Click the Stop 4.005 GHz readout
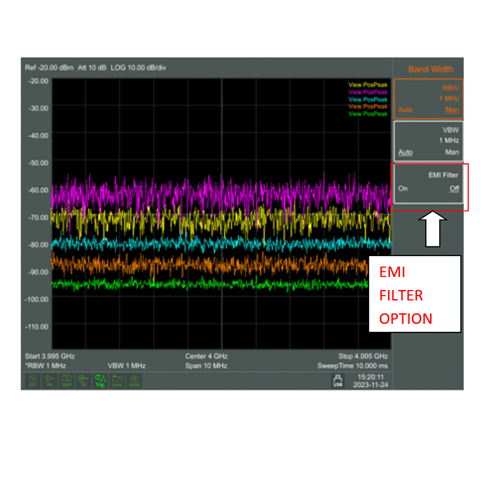 coord(363,356)
